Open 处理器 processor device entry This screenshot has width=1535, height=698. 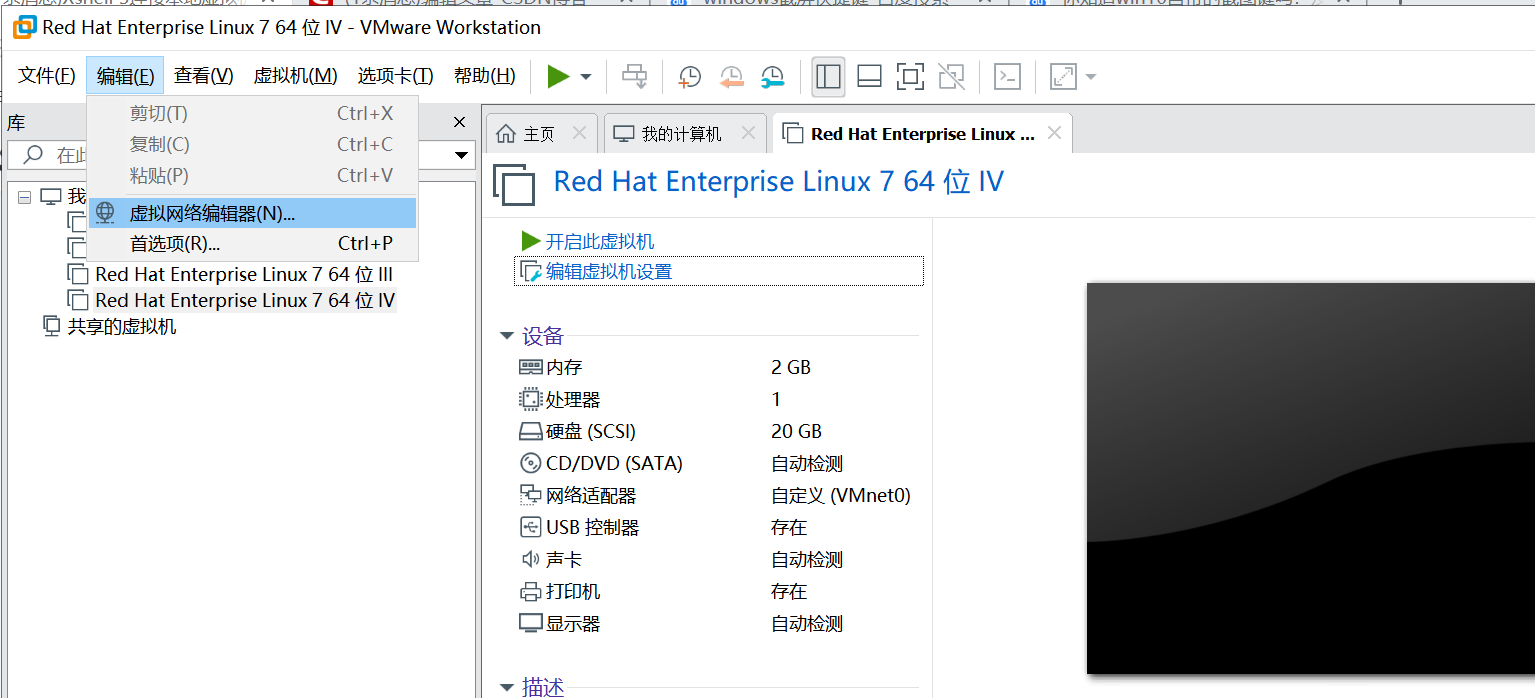[x=573, y=399]
